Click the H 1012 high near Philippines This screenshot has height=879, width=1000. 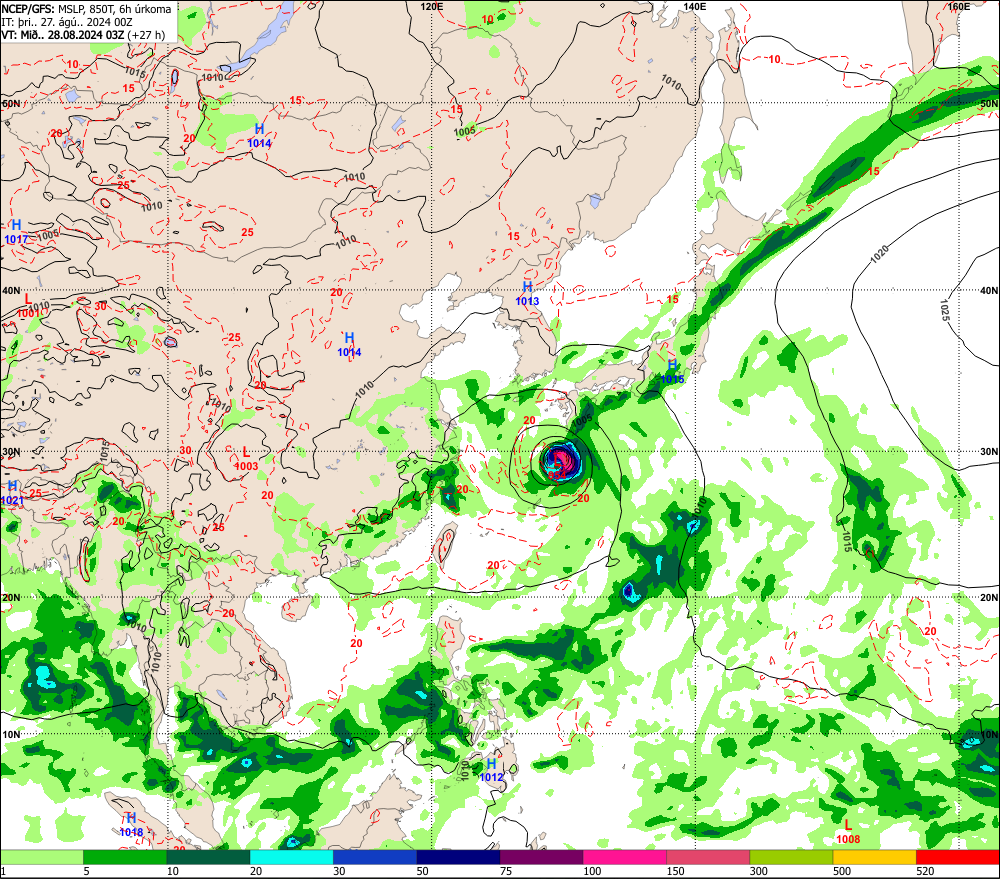point(491,770)
